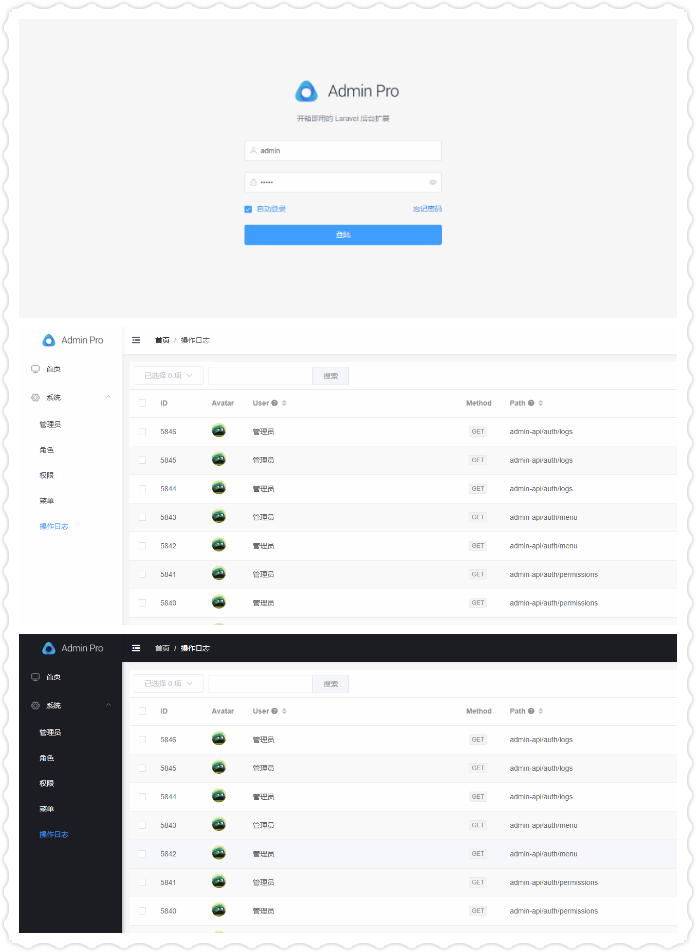Open 角色 in the light sidebar
The image size is (696, 952).
coord(47,450)
